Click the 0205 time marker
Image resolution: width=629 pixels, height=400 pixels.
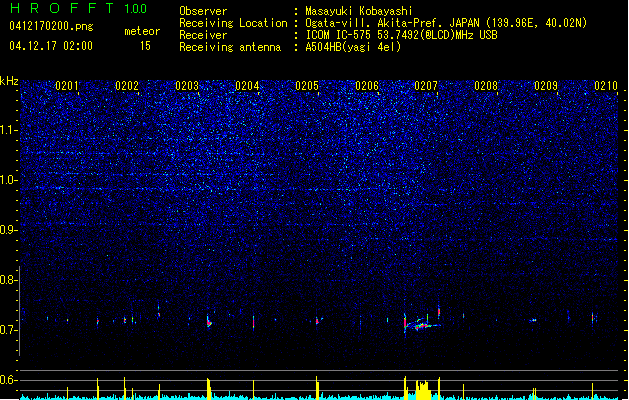click(307, 86)
